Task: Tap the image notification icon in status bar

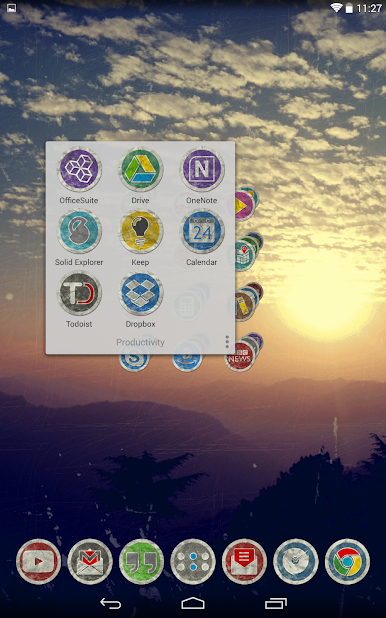Action: (x=11, y=8)
